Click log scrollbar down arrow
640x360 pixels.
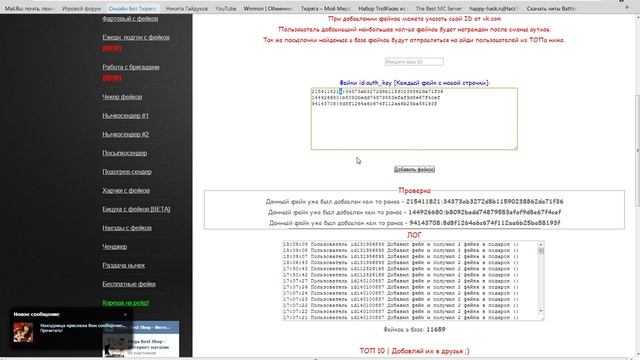[541, 311]
